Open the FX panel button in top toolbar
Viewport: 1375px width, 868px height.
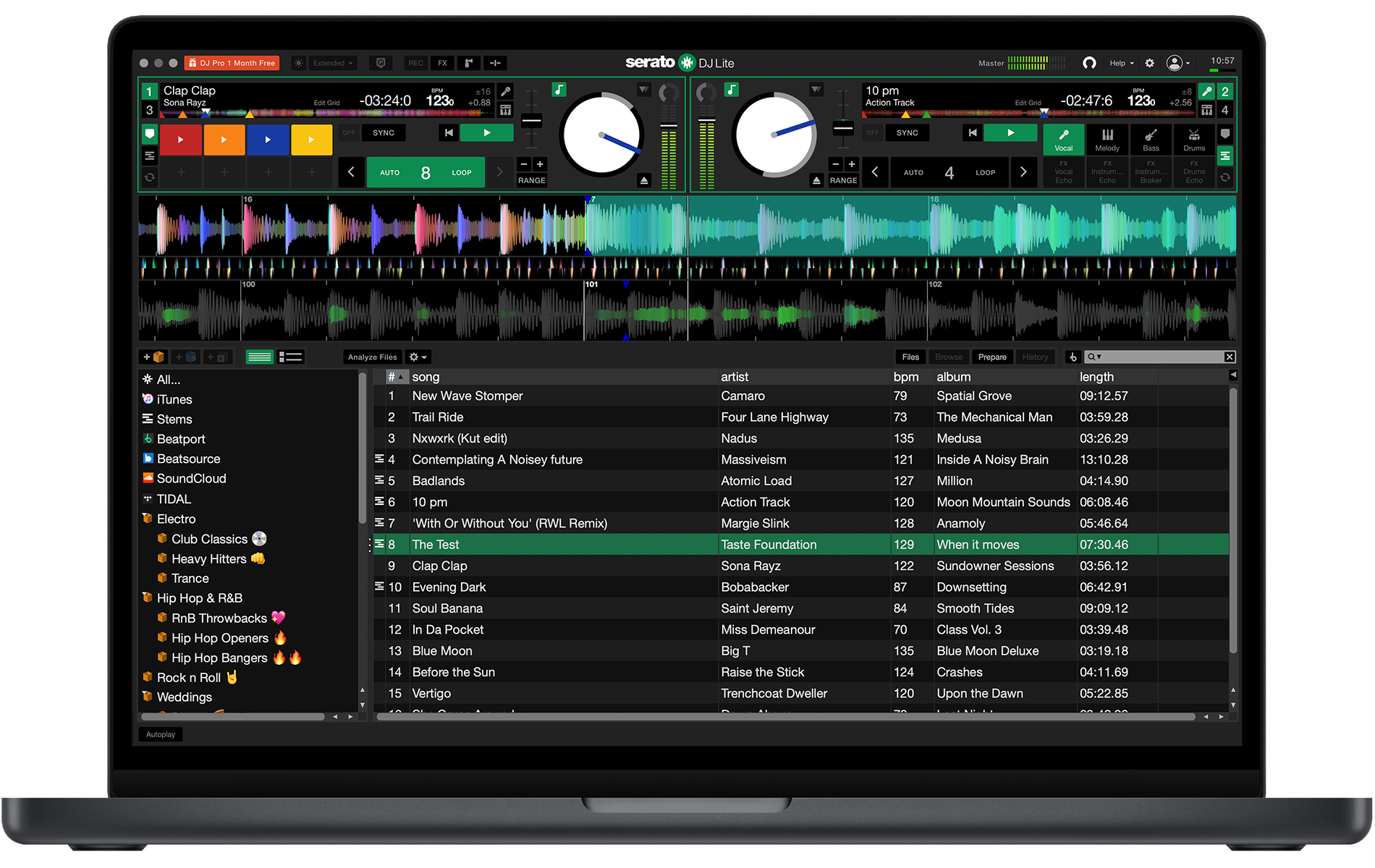[442, 63]
